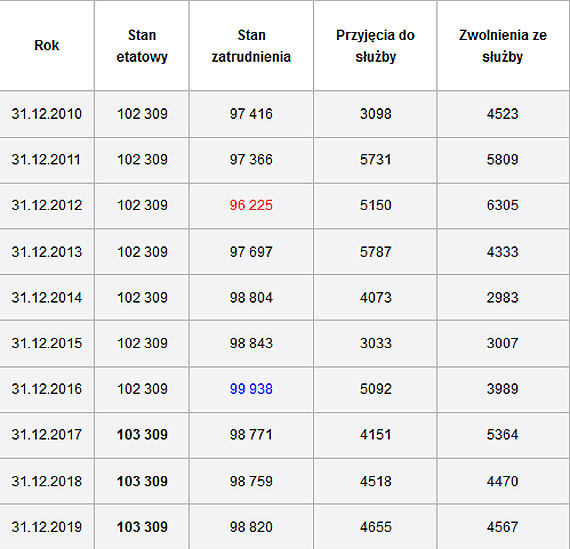Select the date cell 31.12.2010
The height and width of the screenshot is (549, 570).
(47, 114)
